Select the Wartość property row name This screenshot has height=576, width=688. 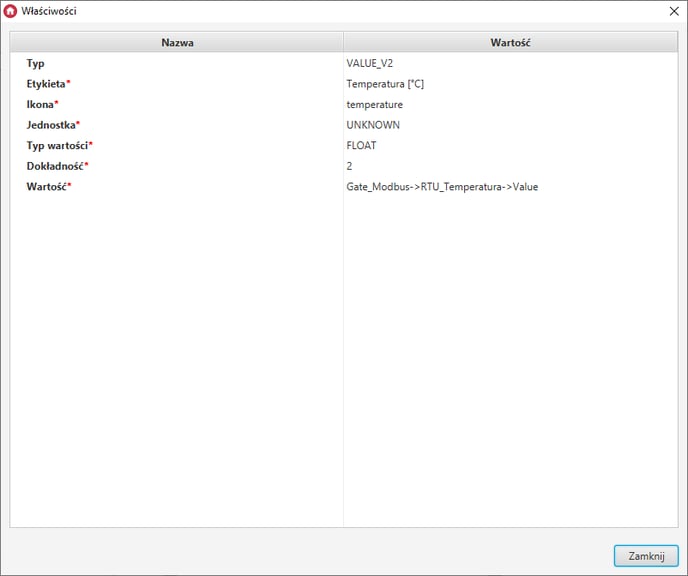49,187
